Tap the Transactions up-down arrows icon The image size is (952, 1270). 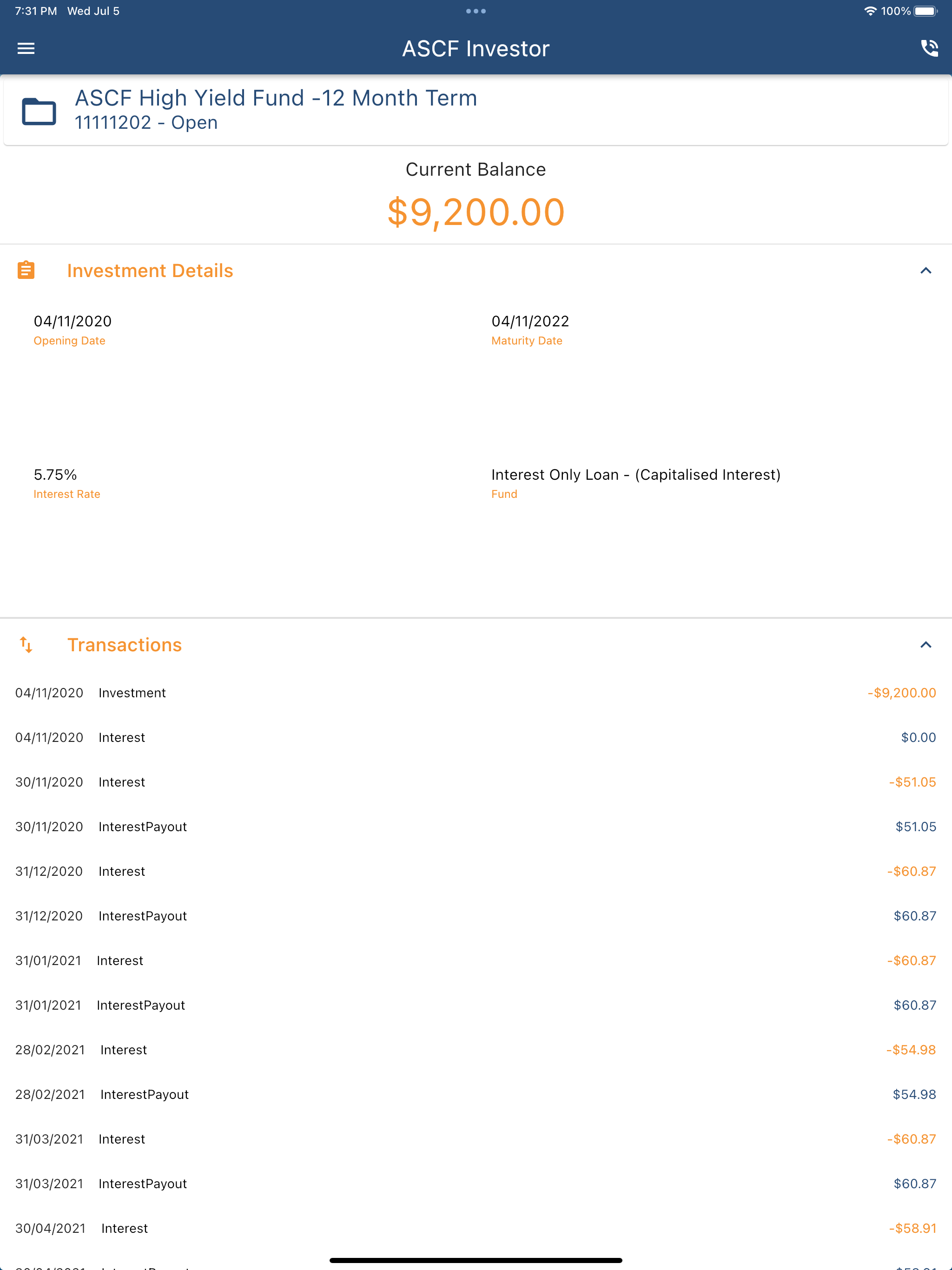click(x=26, y=644)
